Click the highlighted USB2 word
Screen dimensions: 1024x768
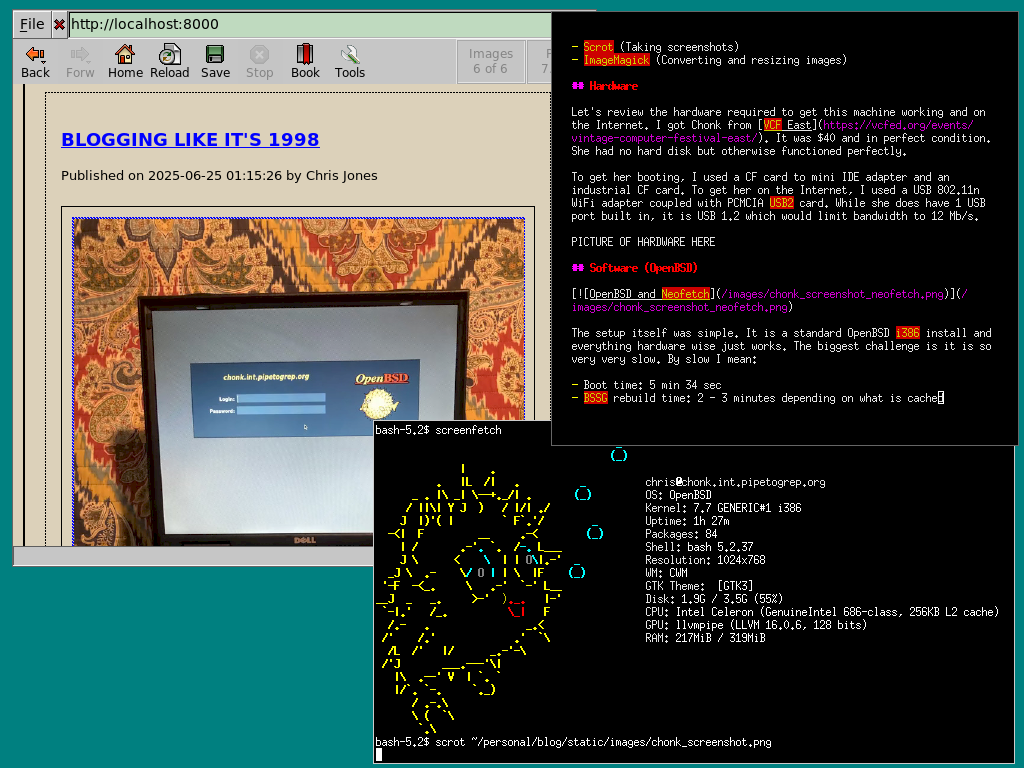pyautogui.click(x=781, y=203)
